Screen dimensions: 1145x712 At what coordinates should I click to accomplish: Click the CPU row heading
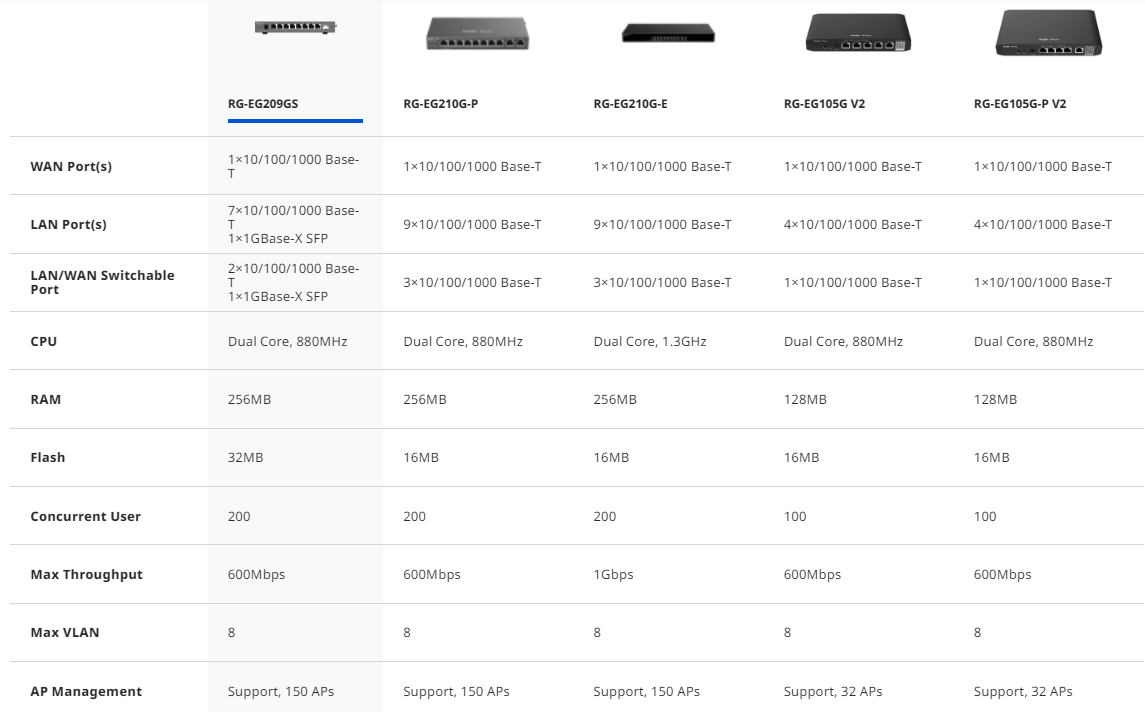click(x=44, y=341)
